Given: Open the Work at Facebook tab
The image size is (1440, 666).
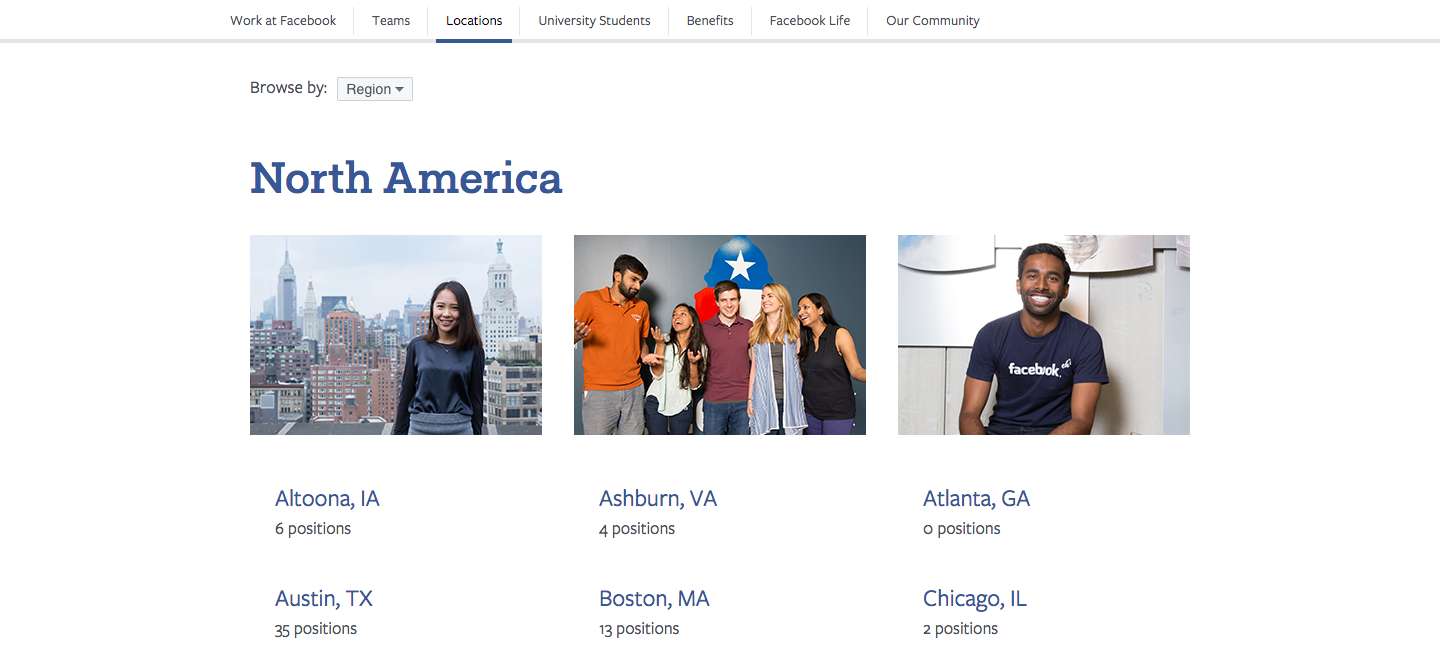Looking at the screenshot, I should [x=283, y=20].
